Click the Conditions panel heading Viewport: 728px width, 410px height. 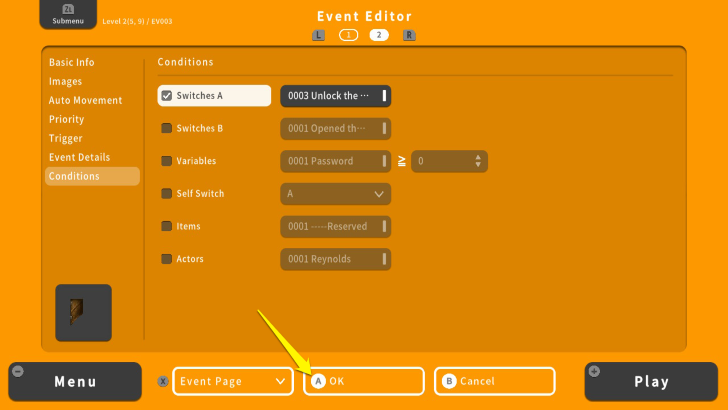(x=185, y=62)
